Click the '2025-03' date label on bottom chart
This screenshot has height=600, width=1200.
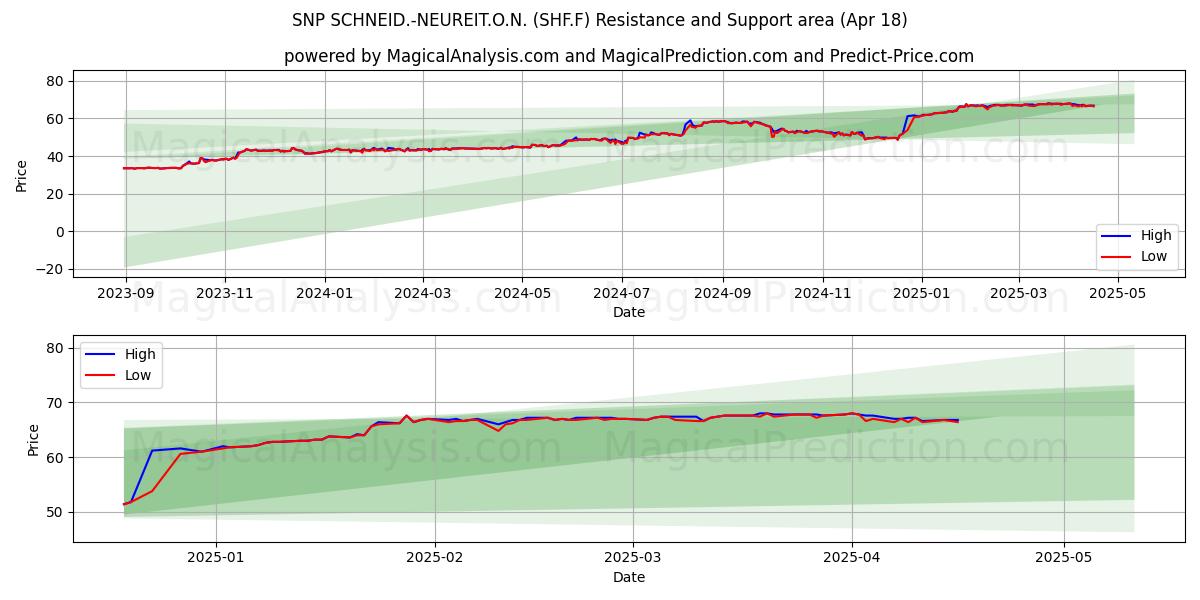[x=635, y=559]
